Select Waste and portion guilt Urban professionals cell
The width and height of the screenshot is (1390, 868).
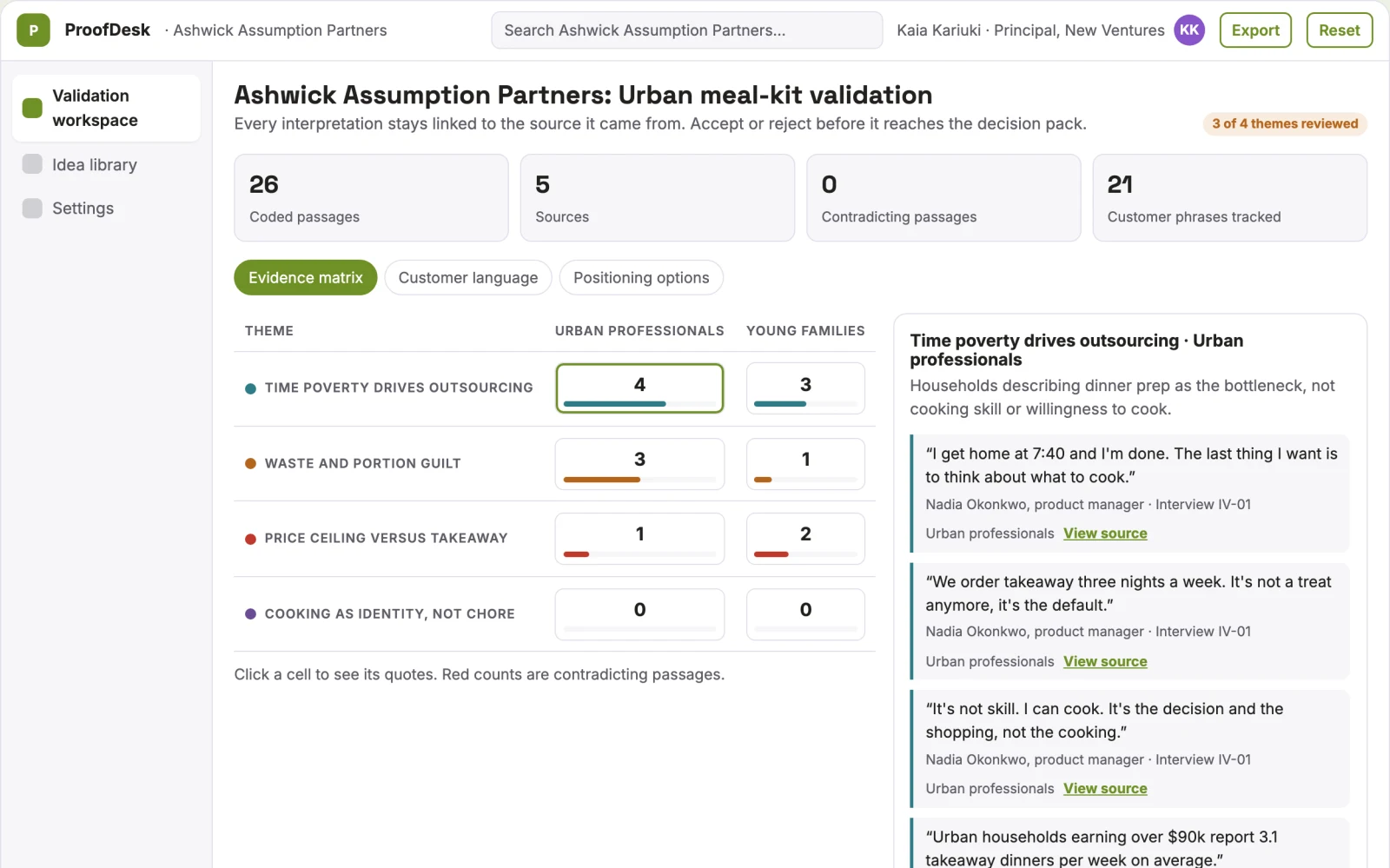[x=639, y=463]
